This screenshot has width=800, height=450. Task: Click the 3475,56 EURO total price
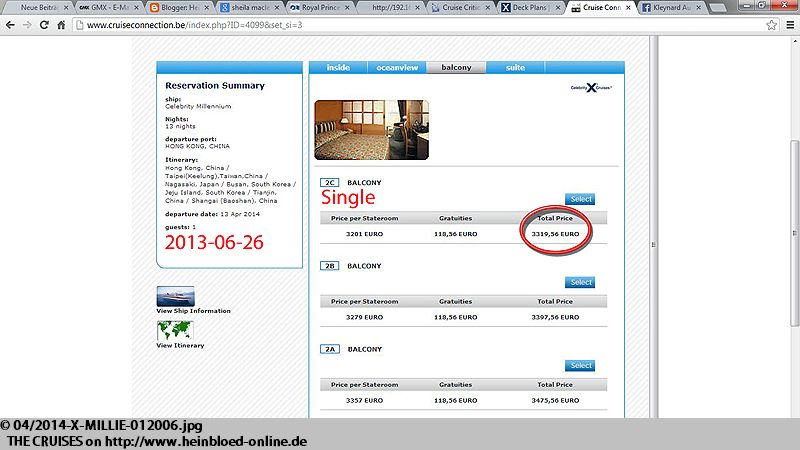pos(555,401)
